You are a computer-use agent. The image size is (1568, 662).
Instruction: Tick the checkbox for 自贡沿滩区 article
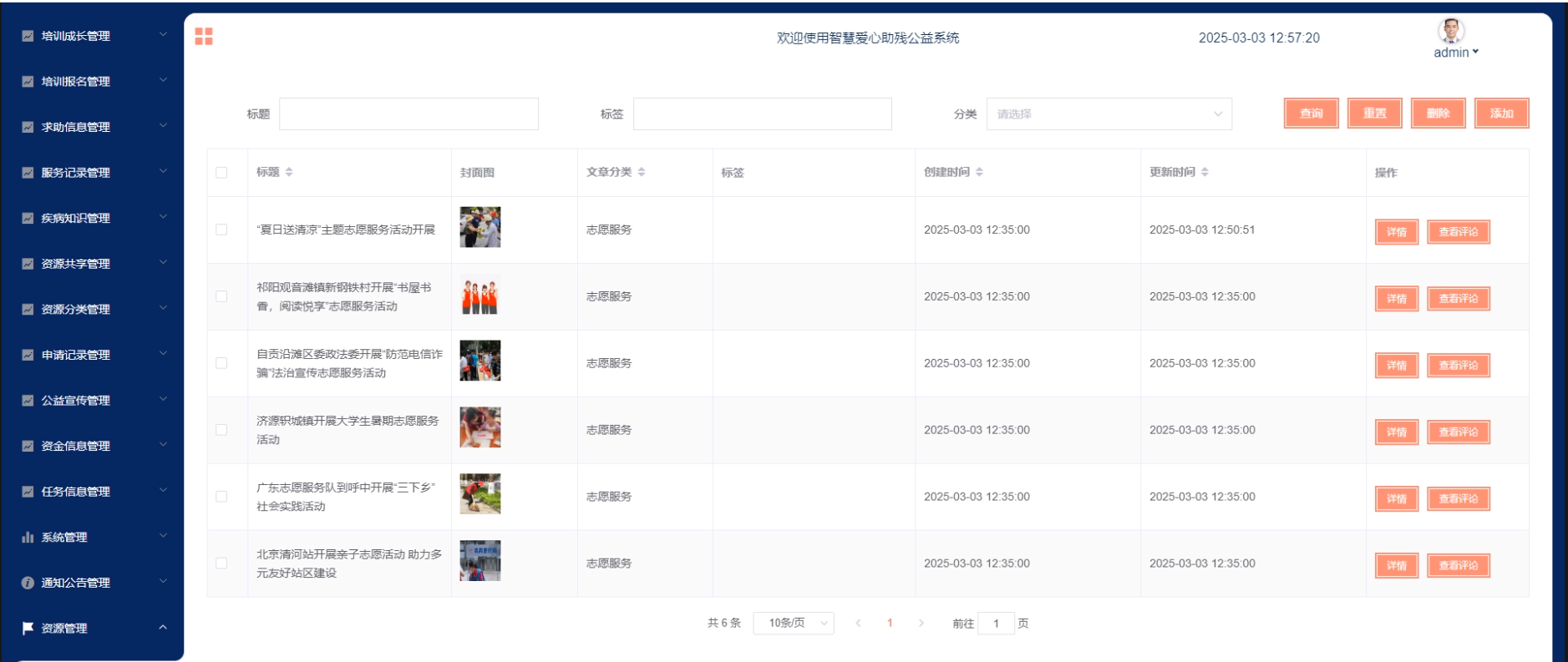click(x=221, y=363)
